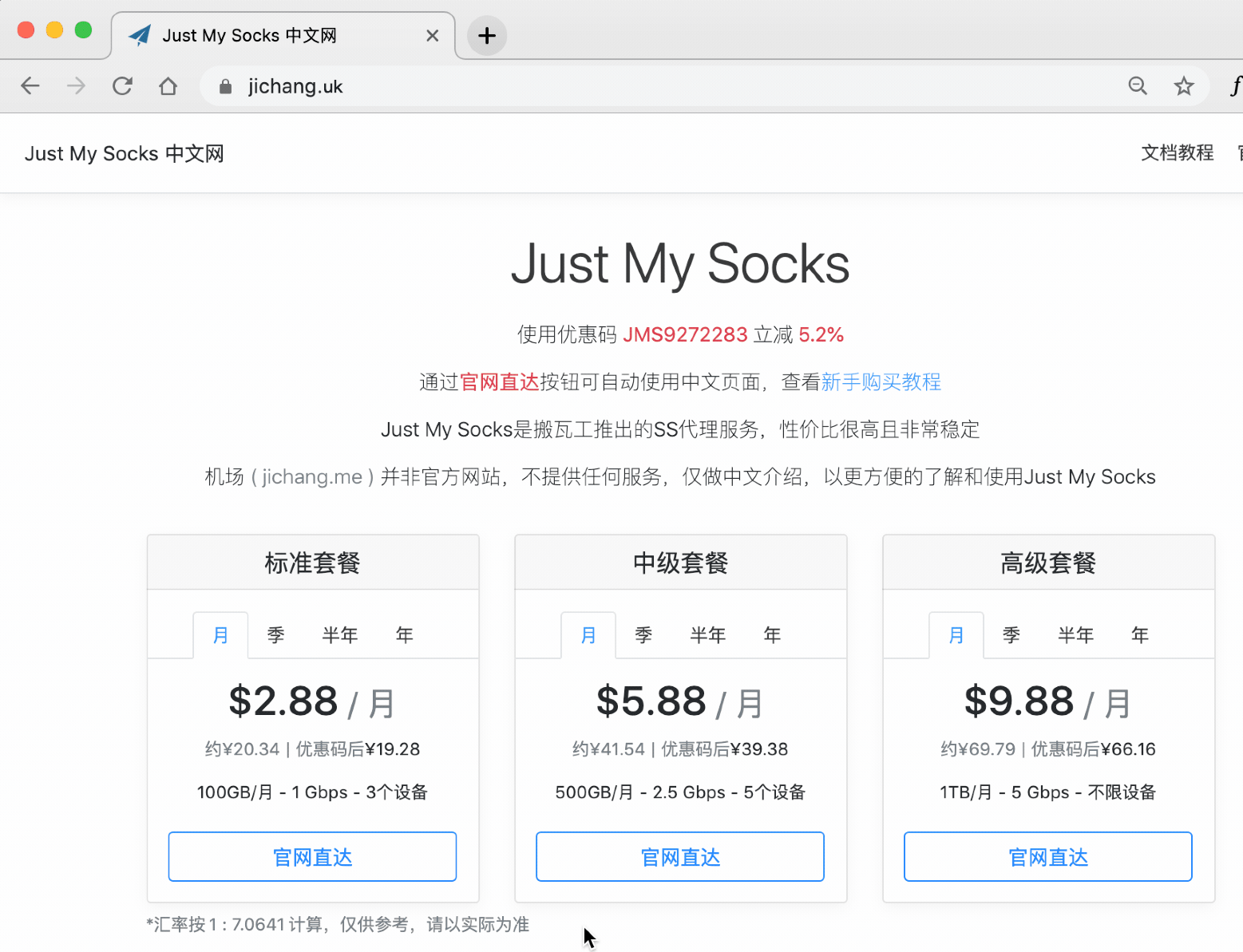Open a new tab with plus button
The height and width of the screenshot is (952, 1243).
click(487, 35)
